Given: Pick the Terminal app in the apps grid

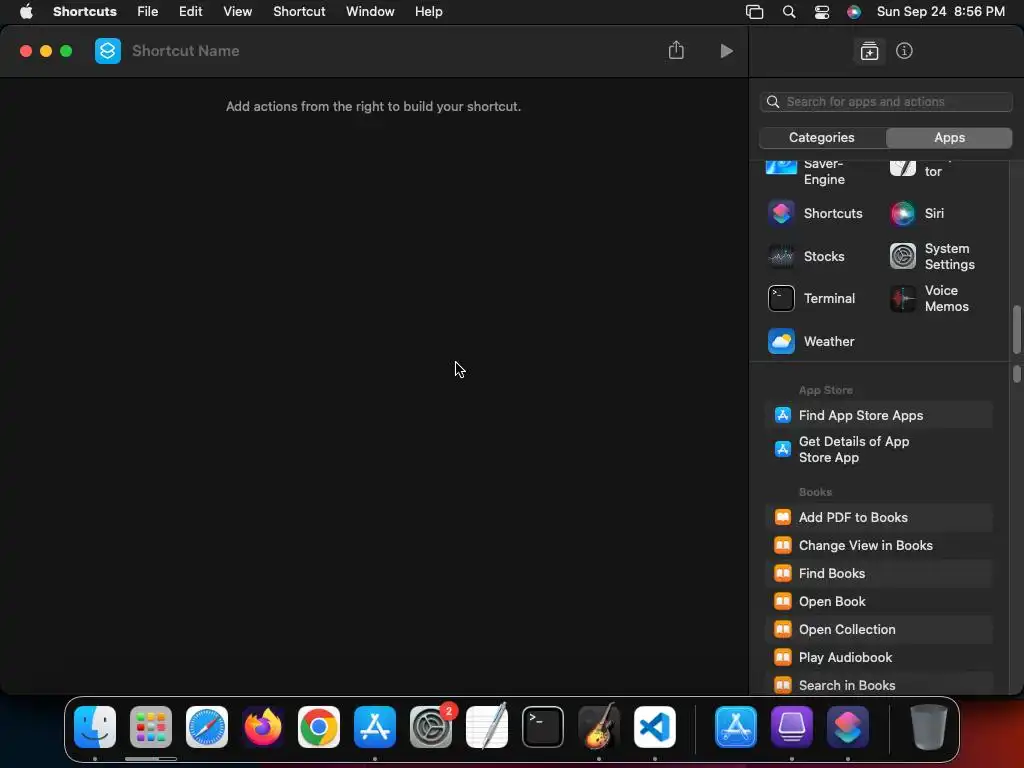Looking at the screenshot, I should click(x=812, y=298).
